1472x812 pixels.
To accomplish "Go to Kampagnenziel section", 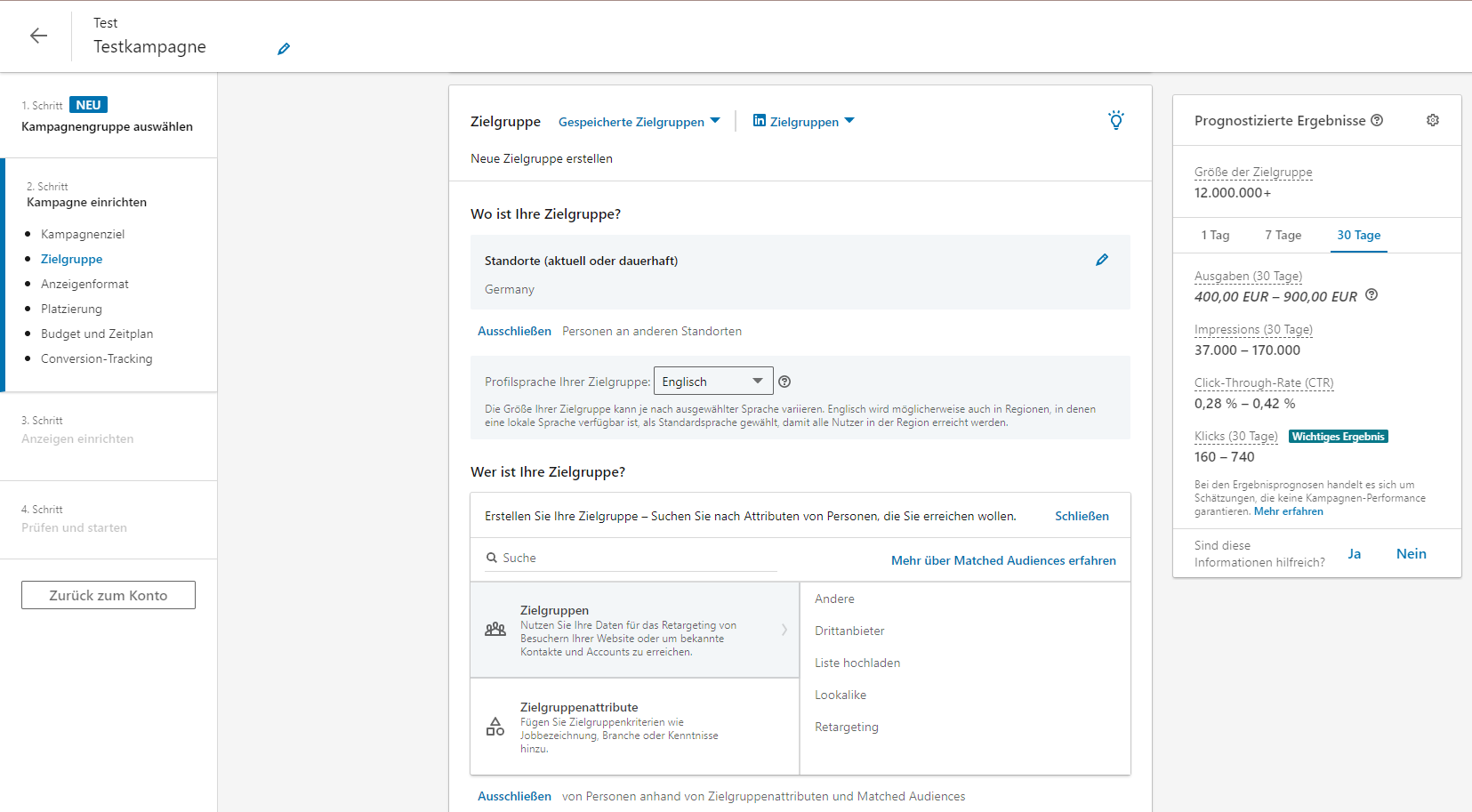I will [x=83, y=234].
